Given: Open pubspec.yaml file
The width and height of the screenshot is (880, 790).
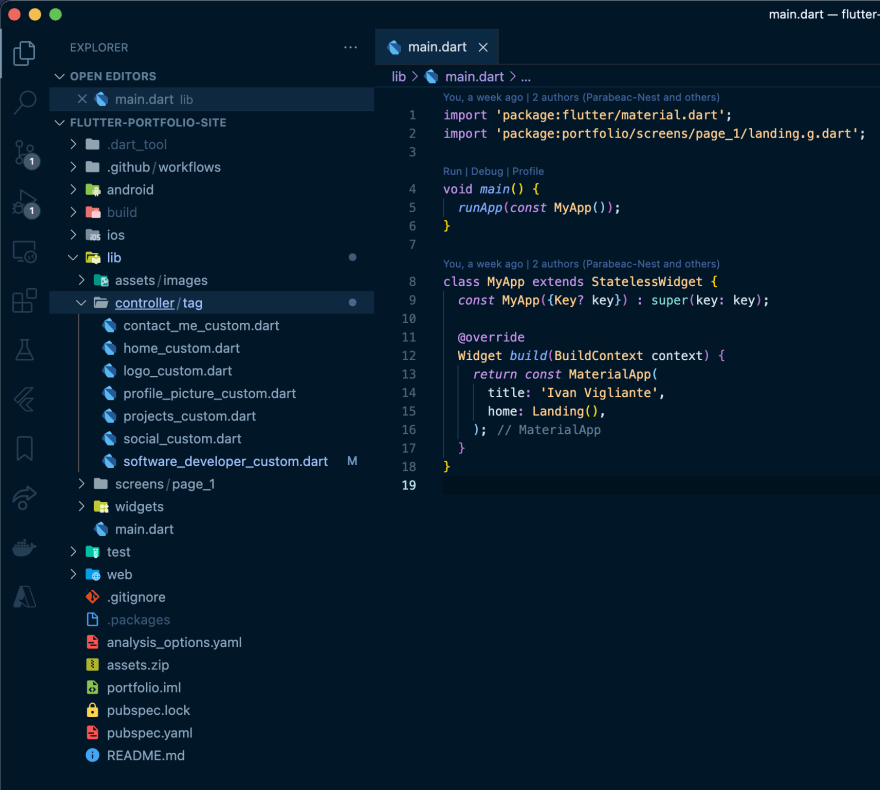Looking at the screenshot, I should tap(149, 733).
